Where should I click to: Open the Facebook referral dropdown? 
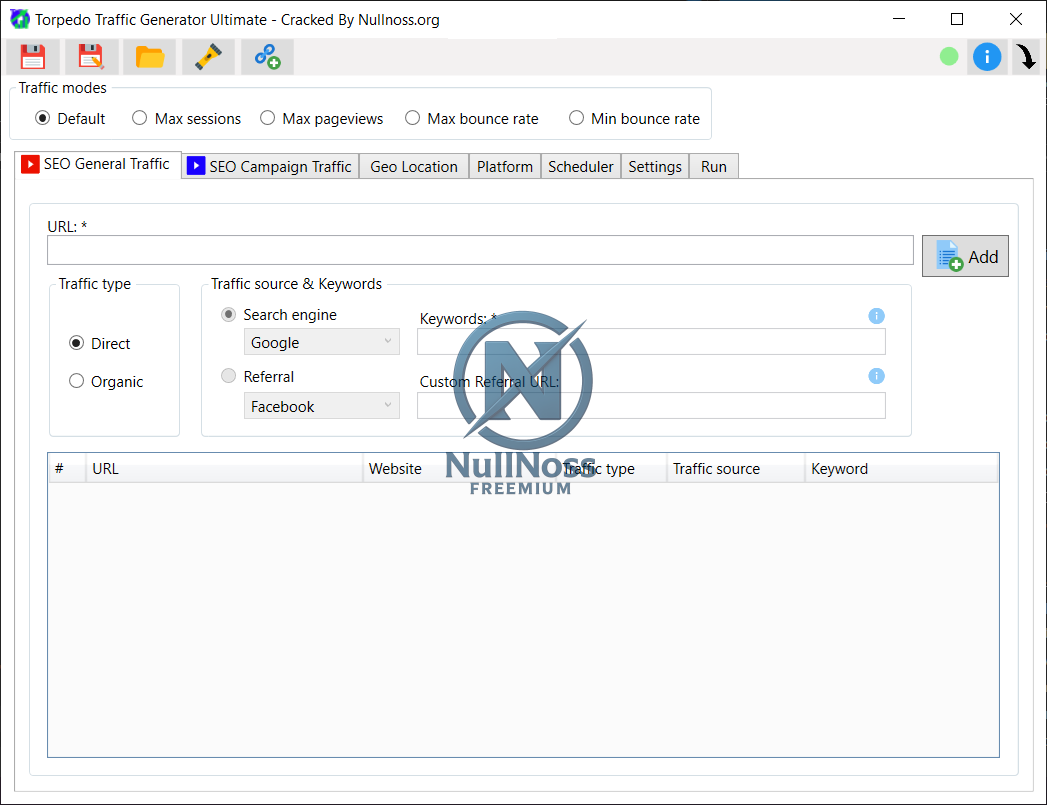[x=322, y=406]
